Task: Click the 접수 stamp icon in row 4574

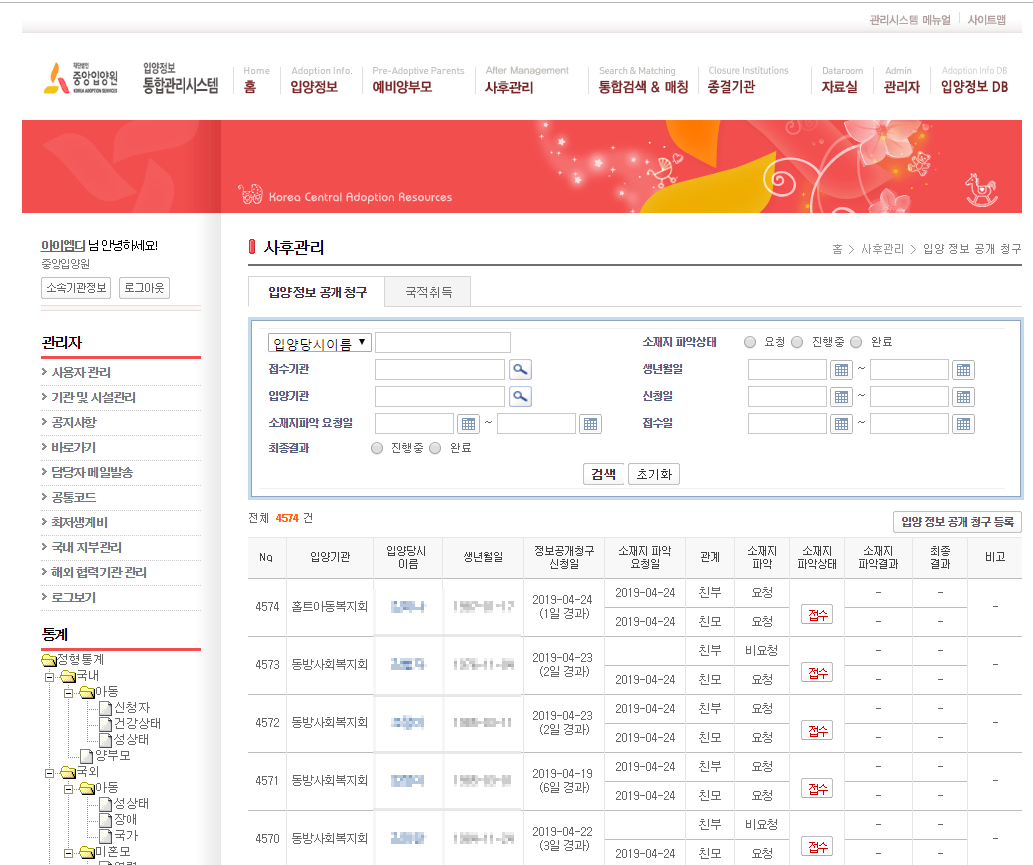Action: (817, 614)
